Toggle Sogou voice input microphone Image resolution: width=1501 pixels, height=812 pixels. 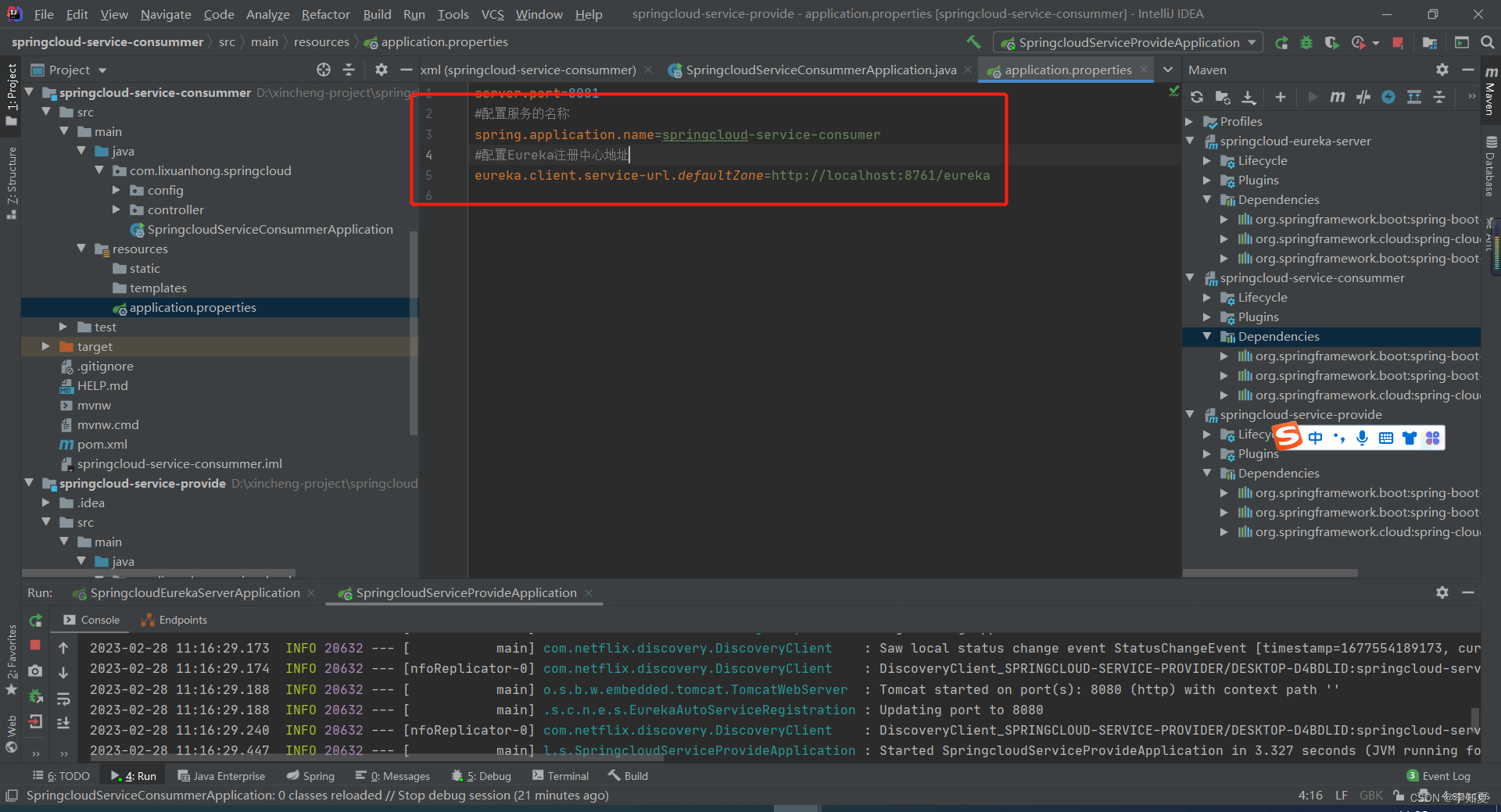pos(1362,438)
